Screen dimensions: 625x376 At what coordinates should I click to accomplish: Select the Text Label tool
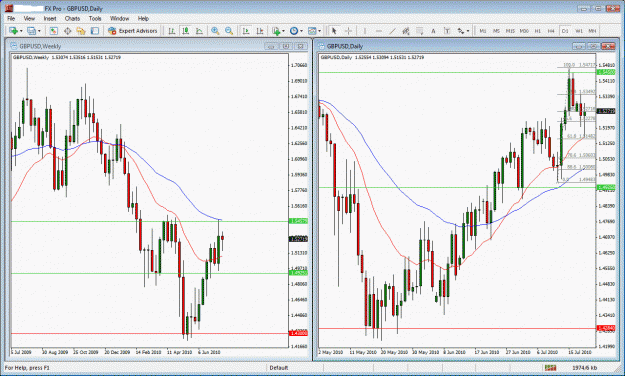447,31
